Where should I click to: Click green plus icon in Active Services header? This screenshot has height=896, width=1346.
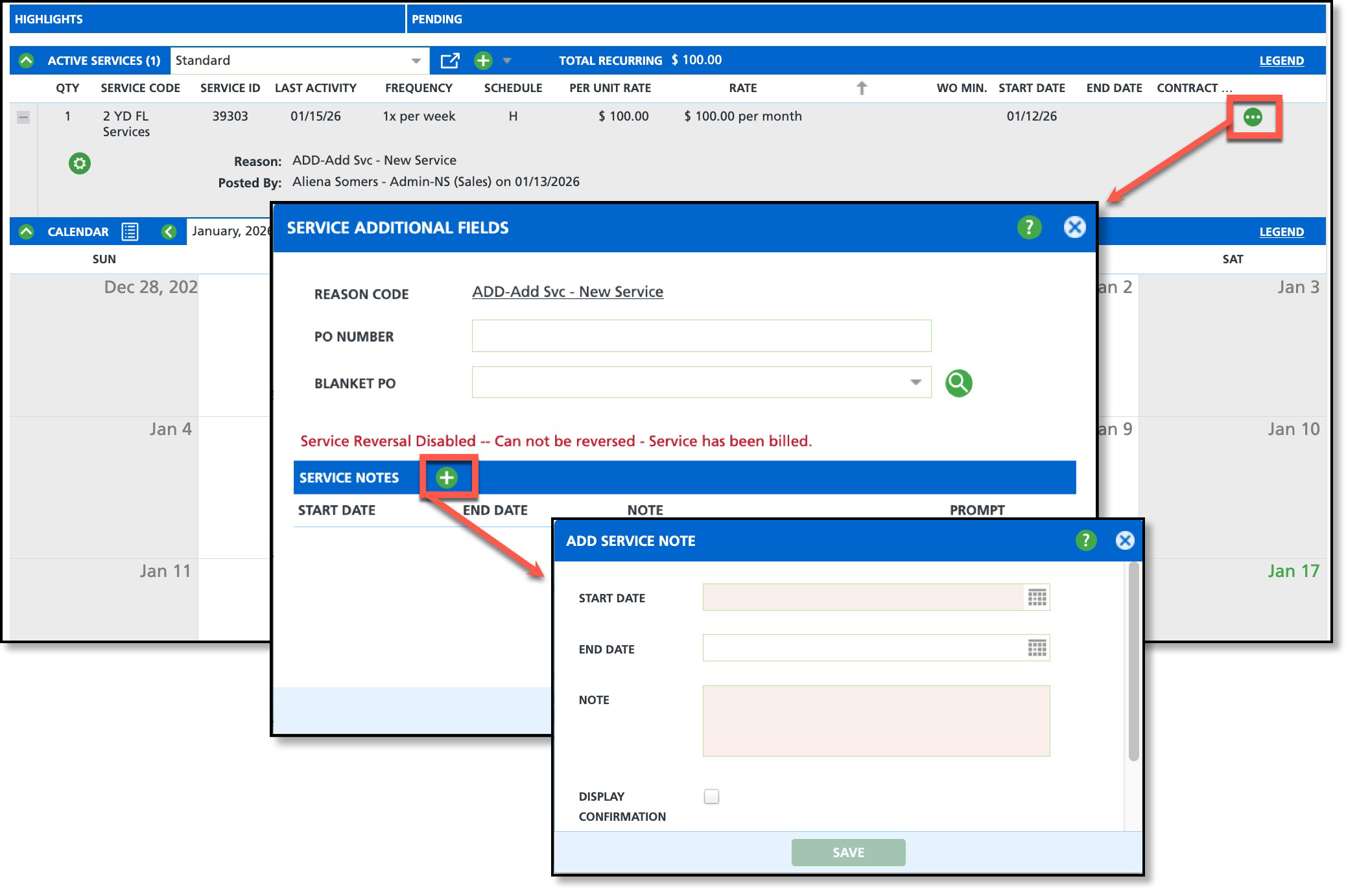482,61
